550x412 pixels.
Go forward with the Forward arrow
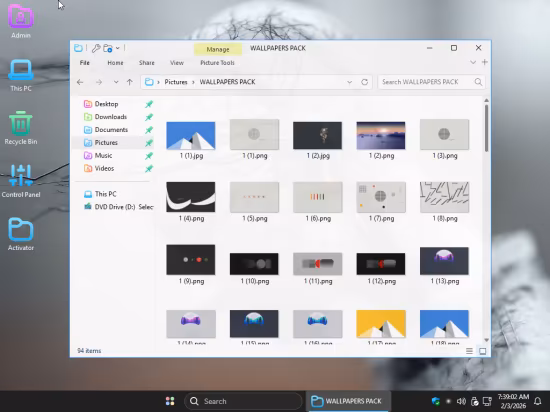tap(99, 82)
